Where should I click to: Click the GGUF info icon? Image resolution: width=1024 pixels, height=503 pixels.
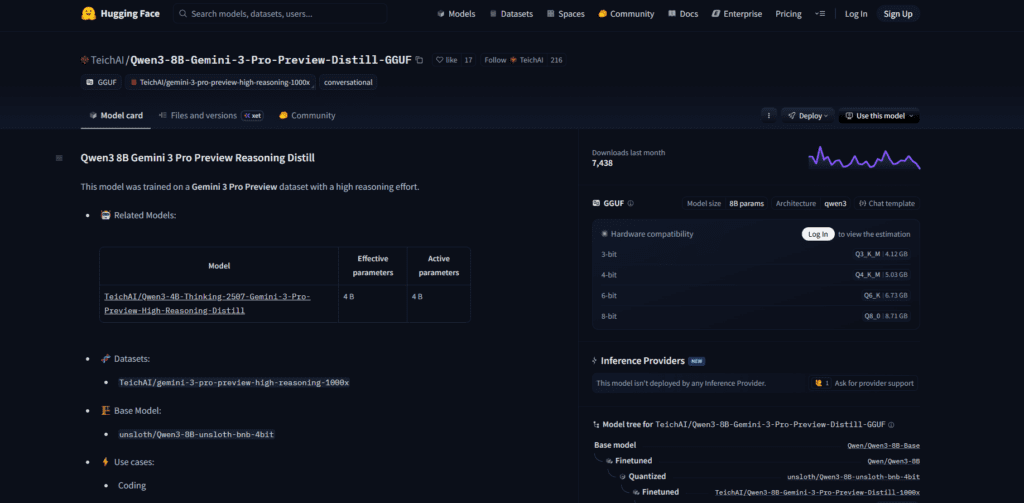point(631,203)
